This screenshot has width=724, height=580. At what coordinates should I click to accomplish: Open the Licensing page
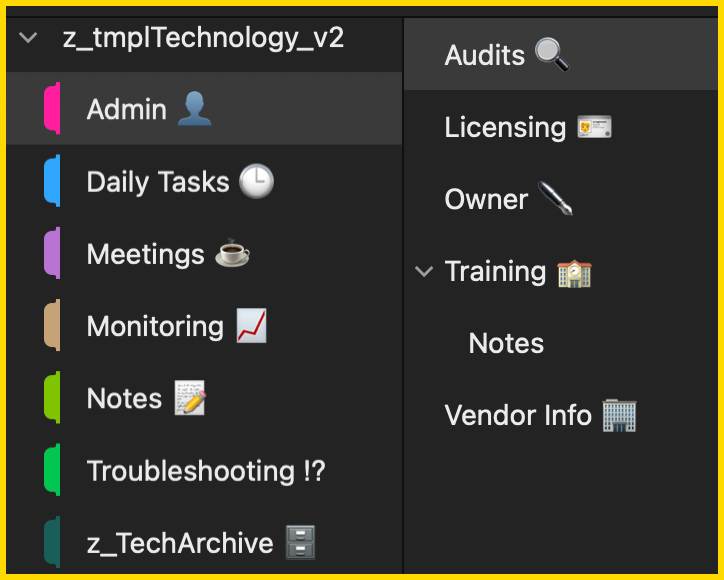[x=561, y=127]
